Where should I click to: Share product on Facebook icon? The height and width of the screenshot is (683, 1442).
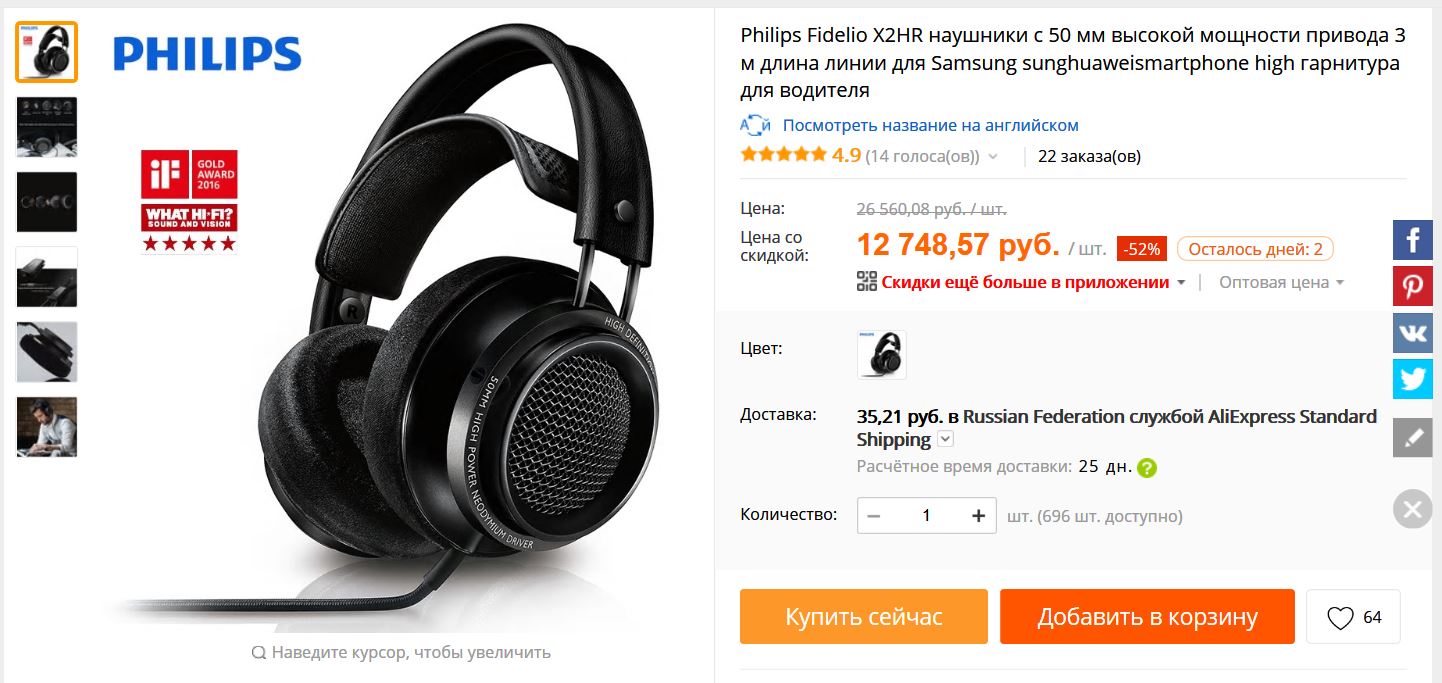[x=1413, y=240]
